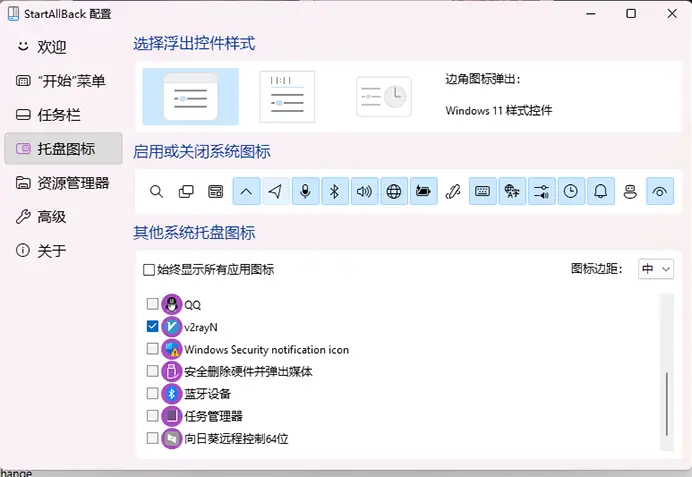Toggle the Touch keyboard system icon
The width and height of the screenshot is (692, 477).
(x=483, y=192)
